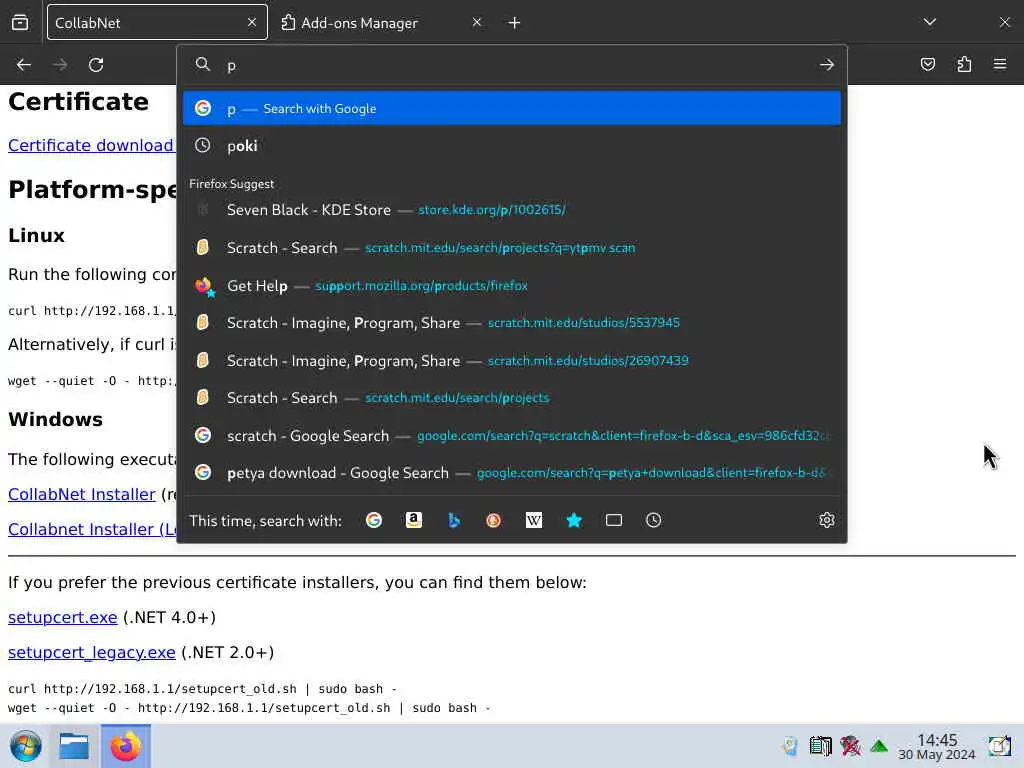Click the Go arrow in address bar

click(827, 65)
